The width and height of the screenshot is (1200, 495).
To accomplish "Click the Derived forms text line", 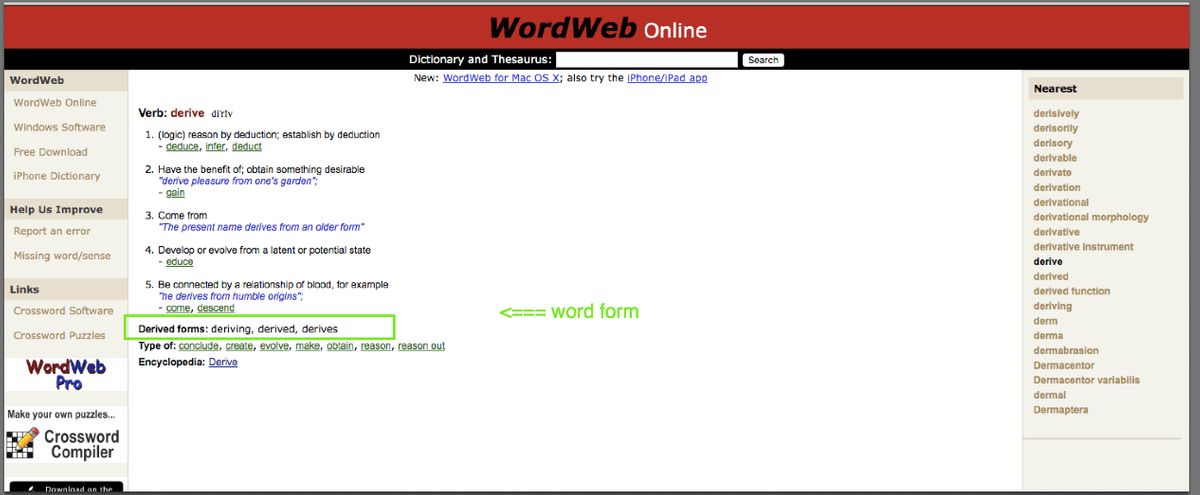I will tap(238, 329).
